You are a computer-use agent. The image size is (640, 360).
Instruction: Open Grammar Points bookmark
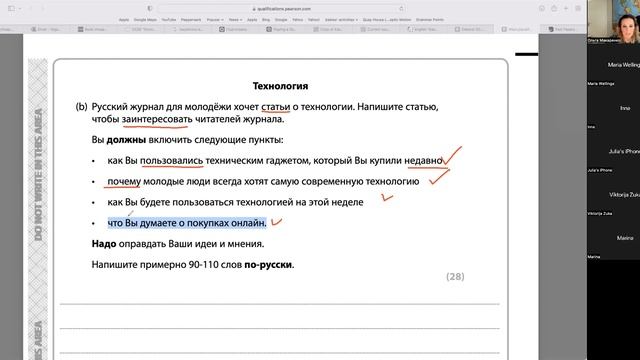430,20
